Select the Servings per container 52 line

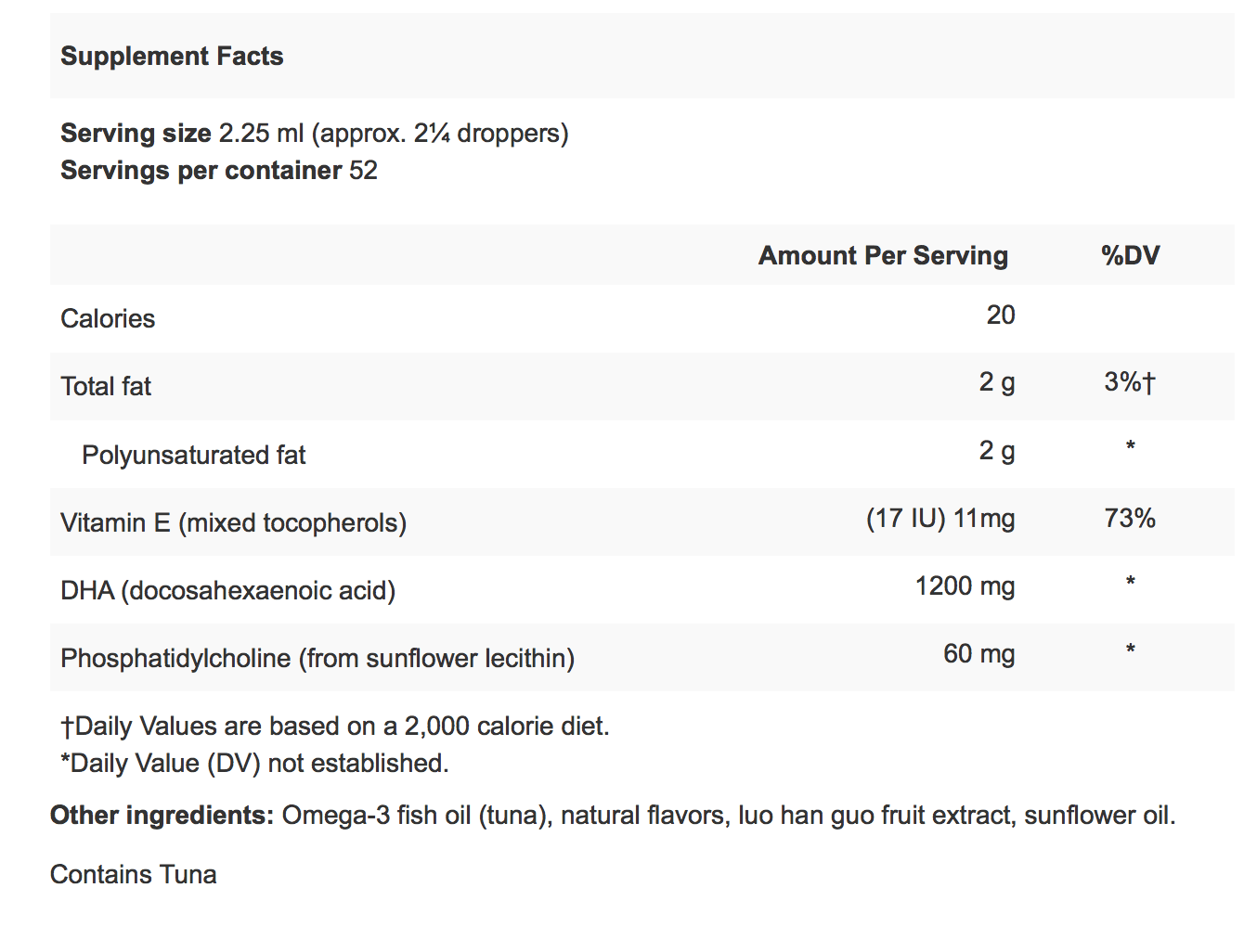pyautogui.click(x=219, y=171)
